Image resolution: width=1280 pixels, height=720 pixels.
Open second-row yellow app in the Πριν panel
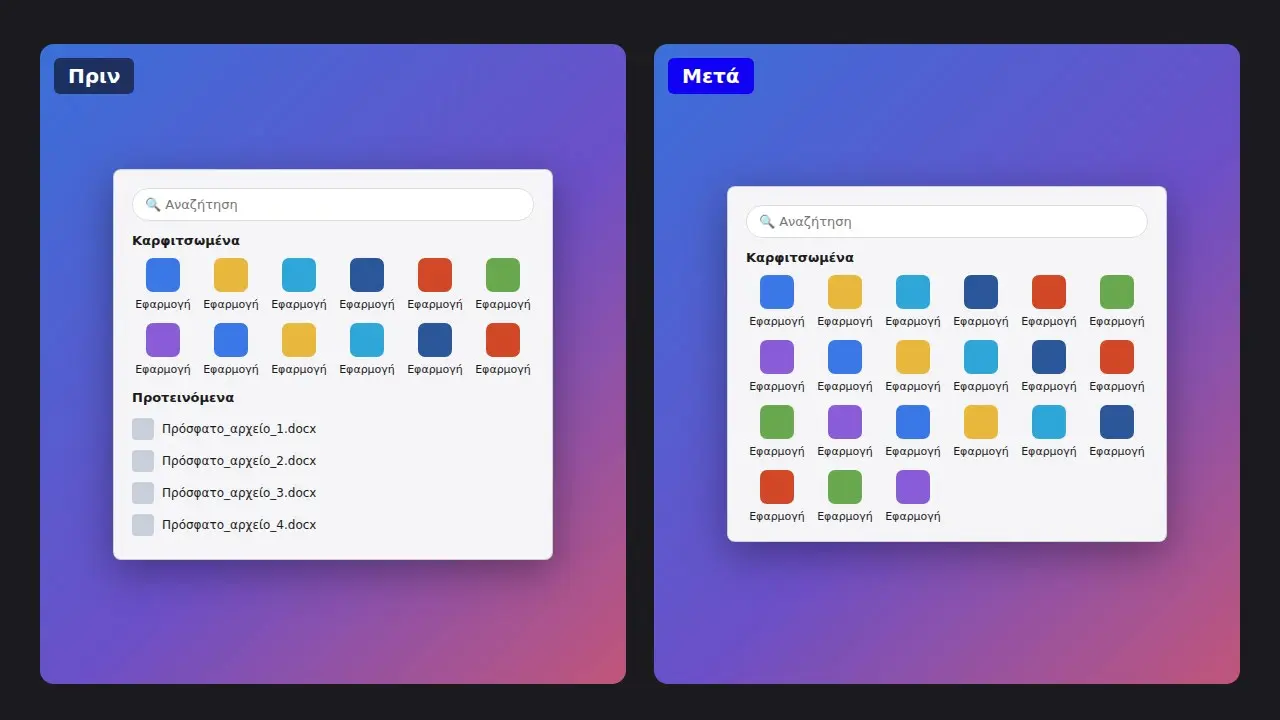[x=299, y=340]
